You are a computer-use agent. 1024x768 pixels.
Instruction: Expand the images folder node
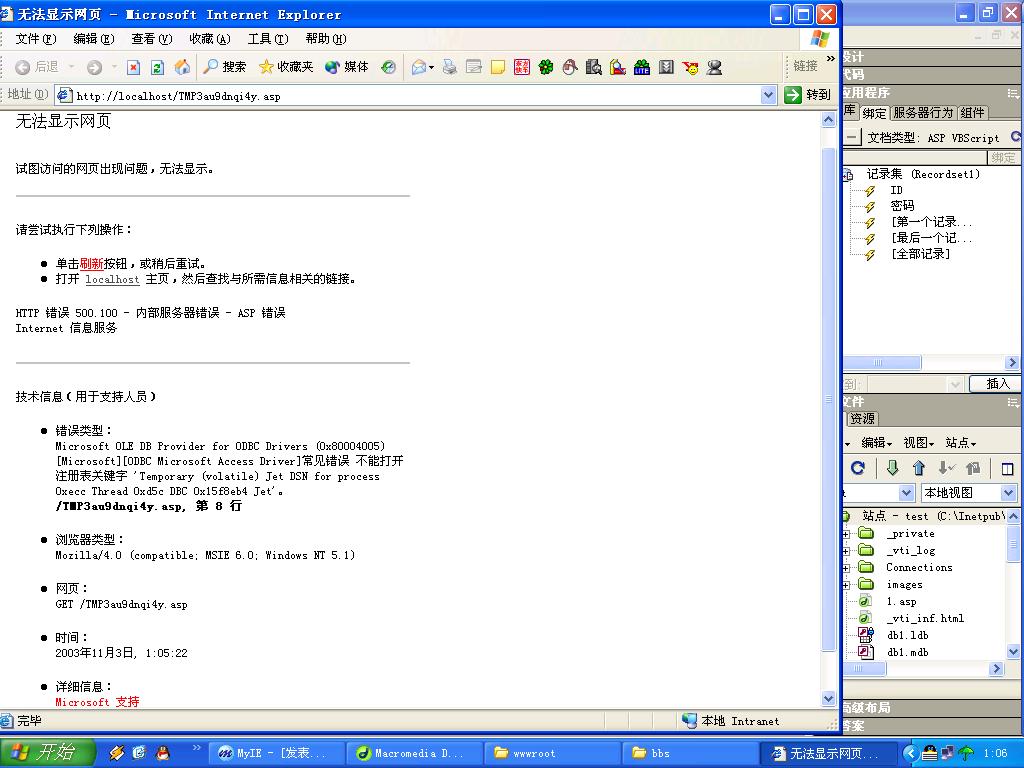pos(847,584)
